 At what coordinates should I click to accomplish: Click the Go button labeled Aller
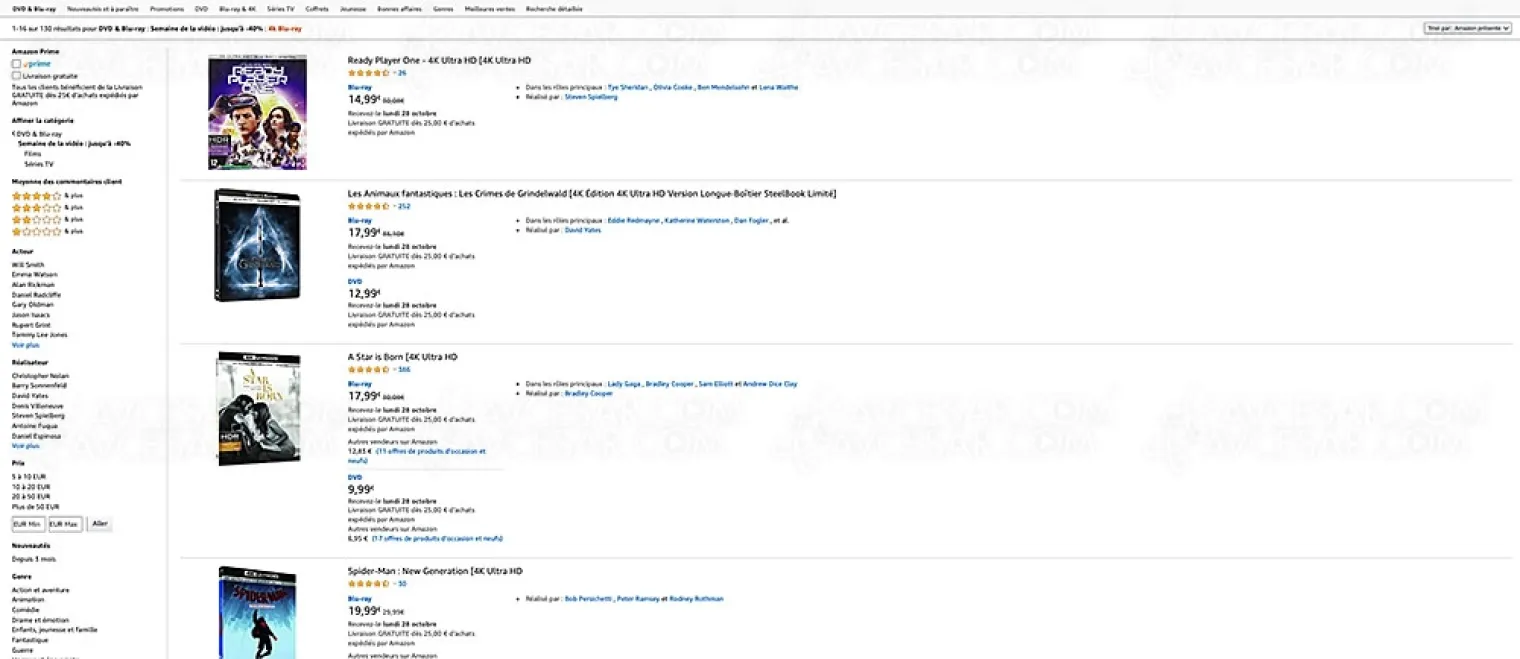click(100, 523)
